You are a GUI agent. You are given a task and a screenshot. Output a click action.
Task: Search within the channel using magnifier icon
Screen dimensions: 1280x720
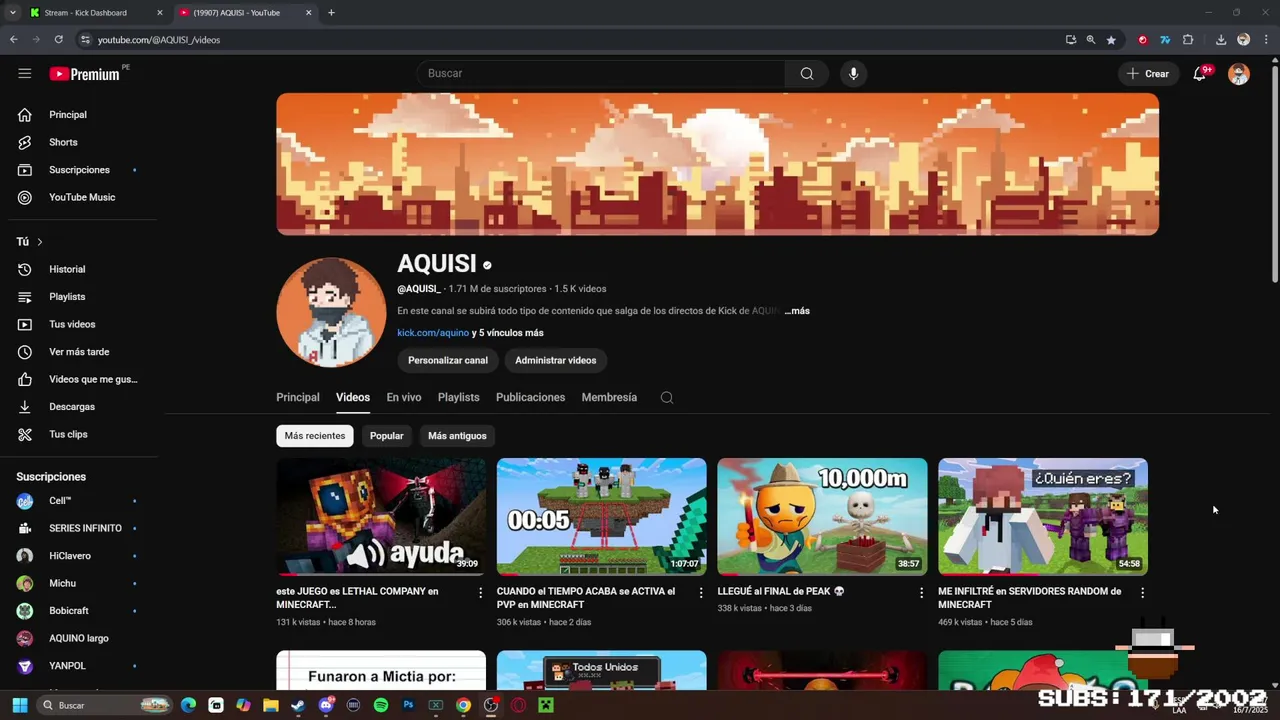click(x=667, y=398)
